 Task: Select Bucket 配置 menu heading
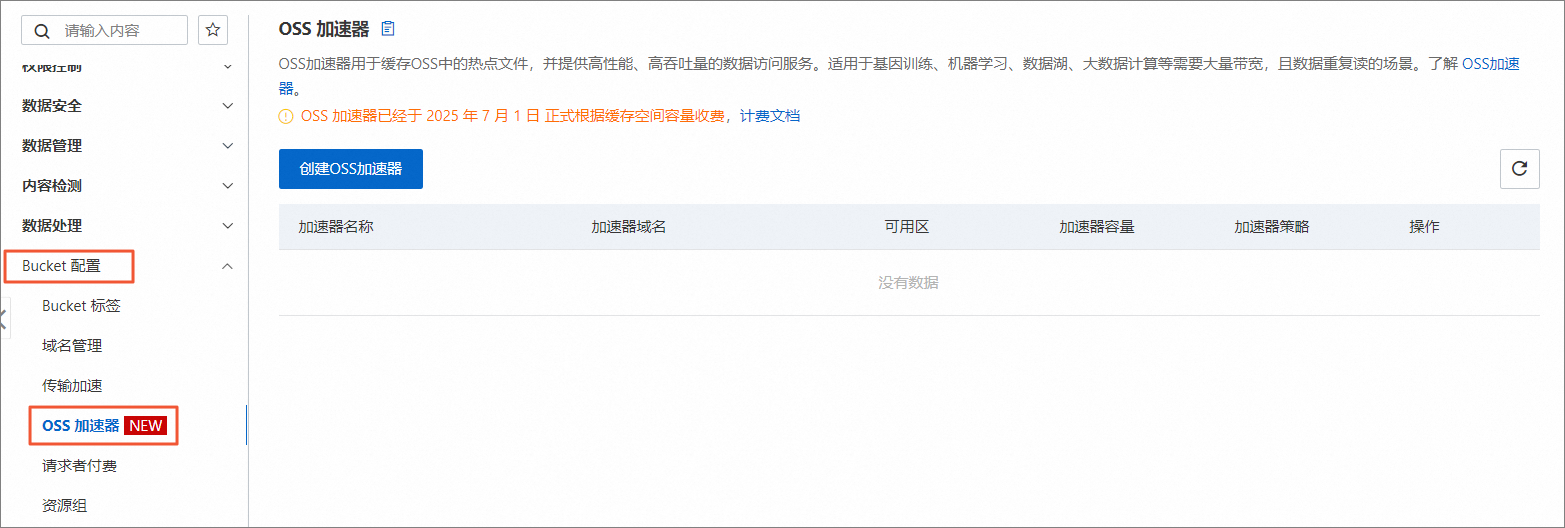[61, 265]
